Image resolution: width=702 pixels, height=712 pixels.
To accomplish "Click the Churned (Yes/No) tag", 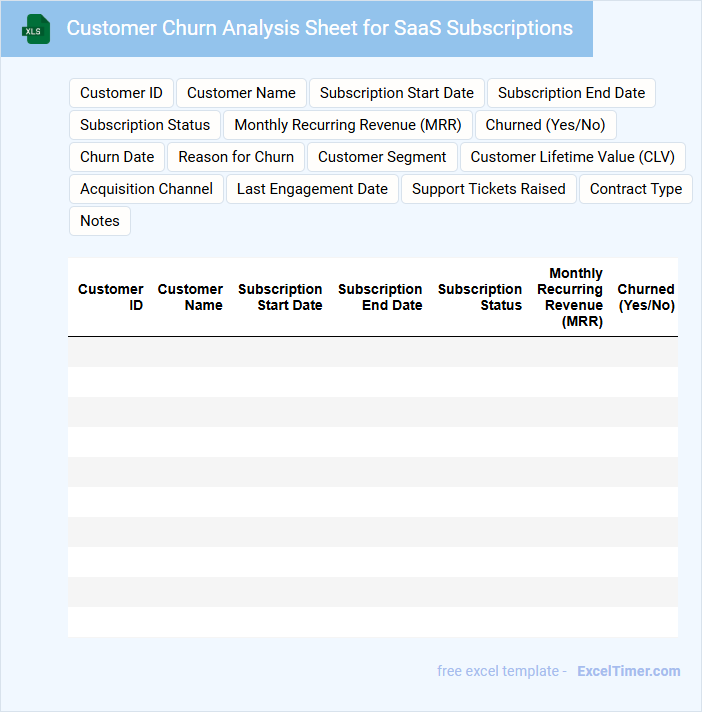I will (545, 125).
